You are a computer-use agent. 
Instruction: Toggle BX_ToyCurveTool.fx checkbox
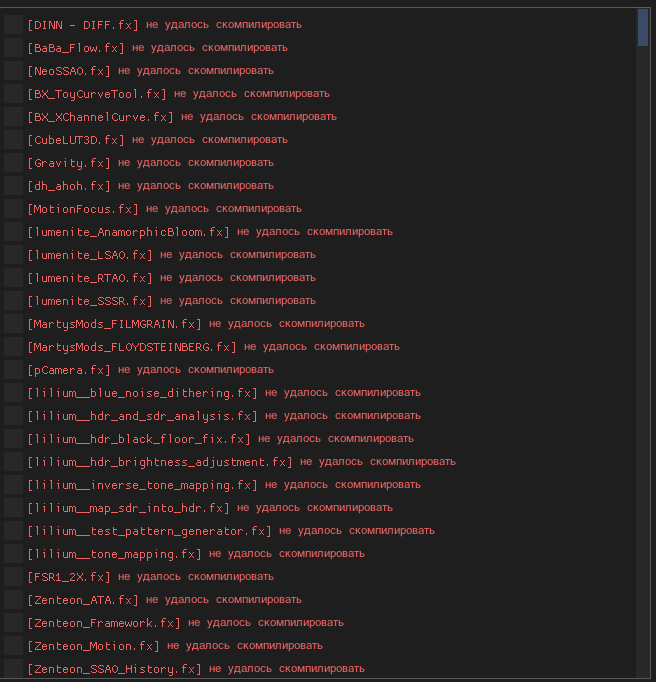point(13,94)
